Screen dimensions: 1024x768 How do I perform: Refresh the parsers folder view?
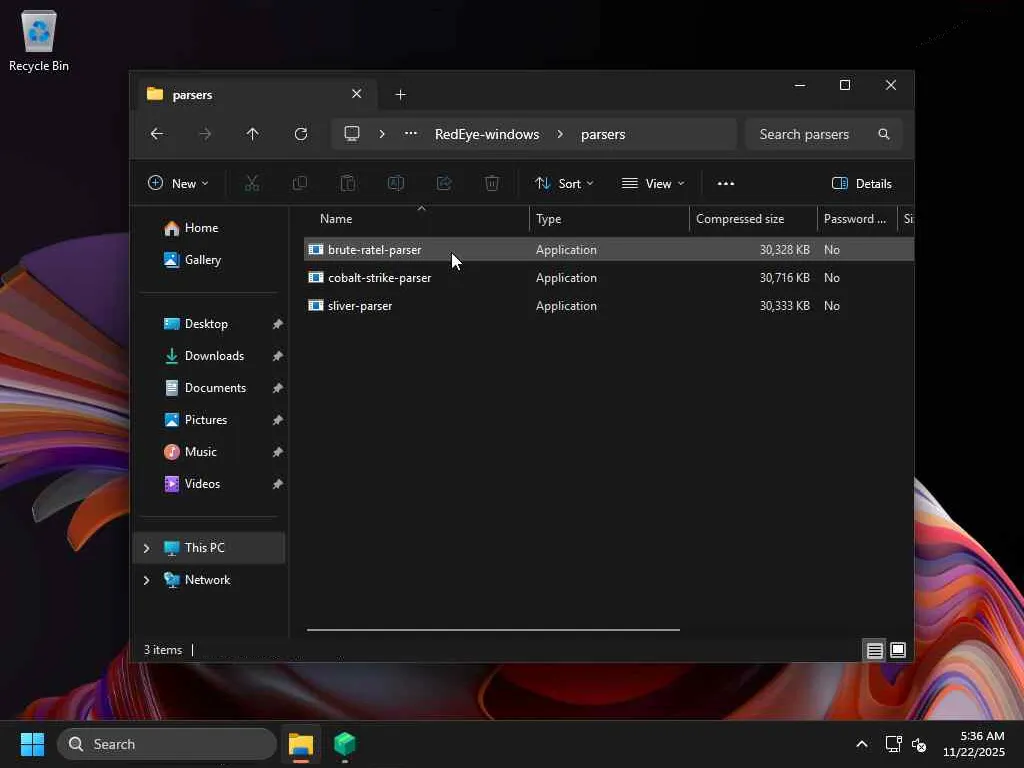point(301,134)
